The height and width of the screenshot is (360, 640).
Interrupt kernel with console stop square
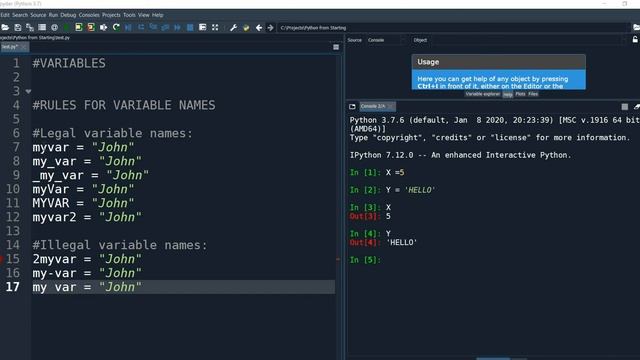[x=624, y=106]
